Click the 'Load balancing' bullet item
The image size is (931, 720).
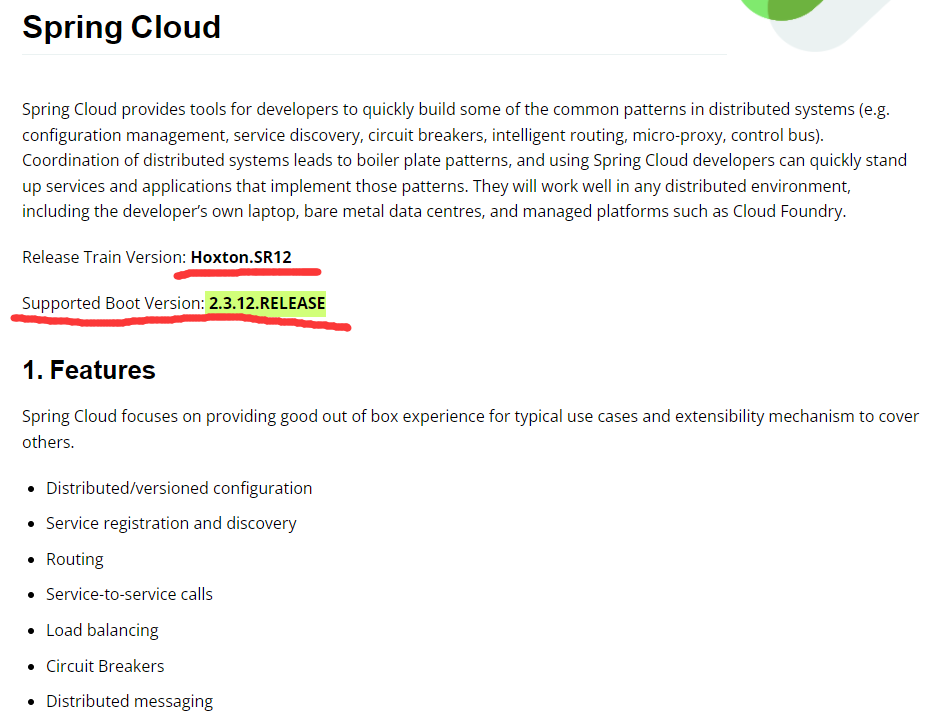(x=102, y=630)
